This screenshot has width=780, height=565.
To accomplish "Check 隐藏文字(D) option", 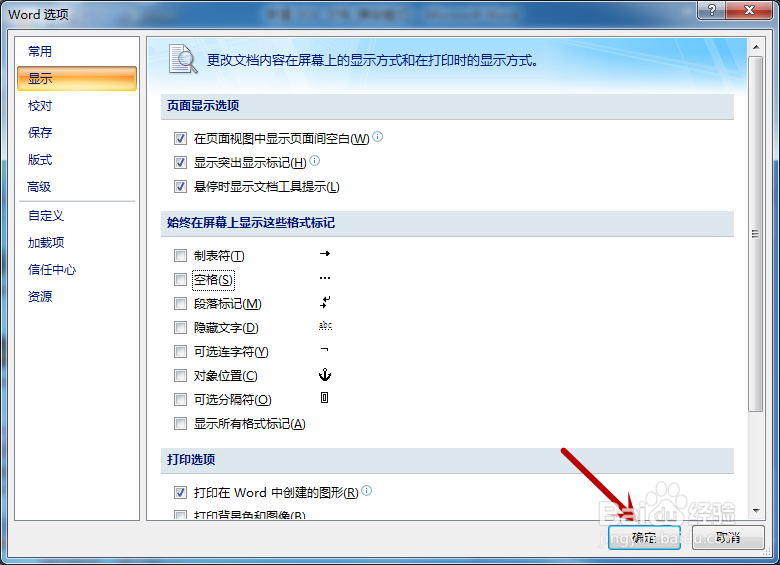I will [x=180, y=328].
